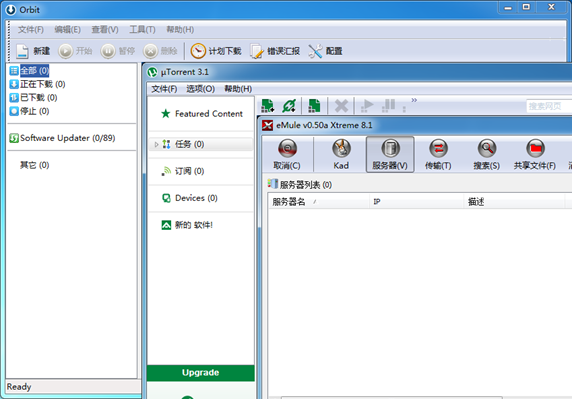Select 正在下载 (0) category in Orbit
This screenshot has width=572, height=399.
pos(42,84)
